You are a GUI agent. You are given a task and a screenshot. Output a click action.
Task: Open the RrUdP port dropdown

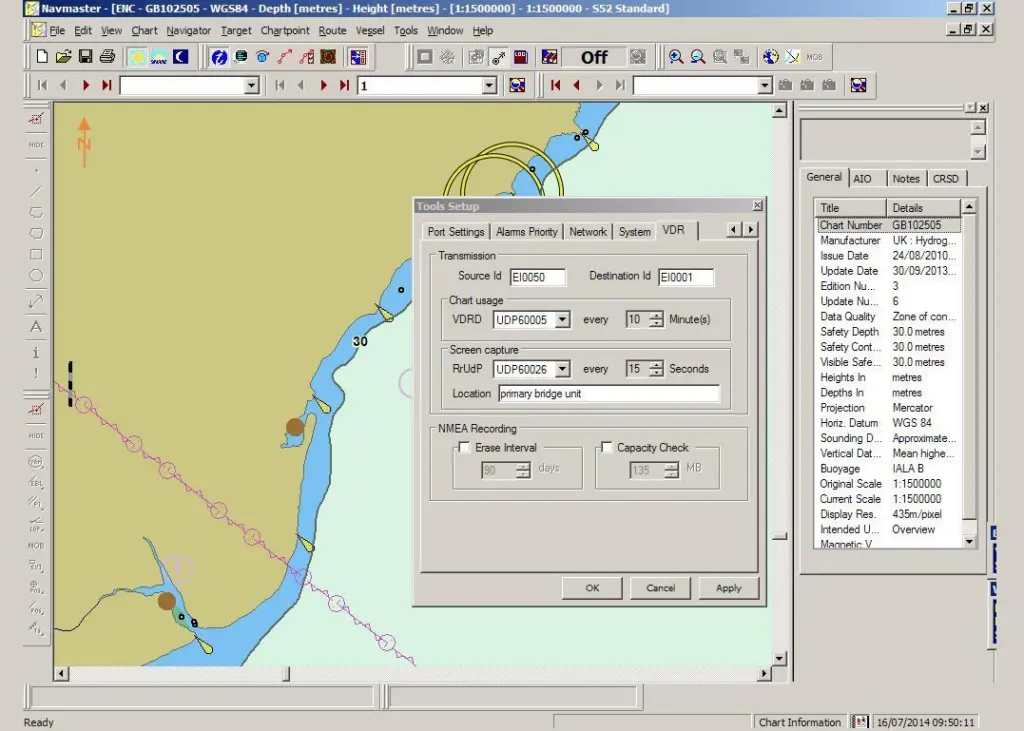(562, 369)
